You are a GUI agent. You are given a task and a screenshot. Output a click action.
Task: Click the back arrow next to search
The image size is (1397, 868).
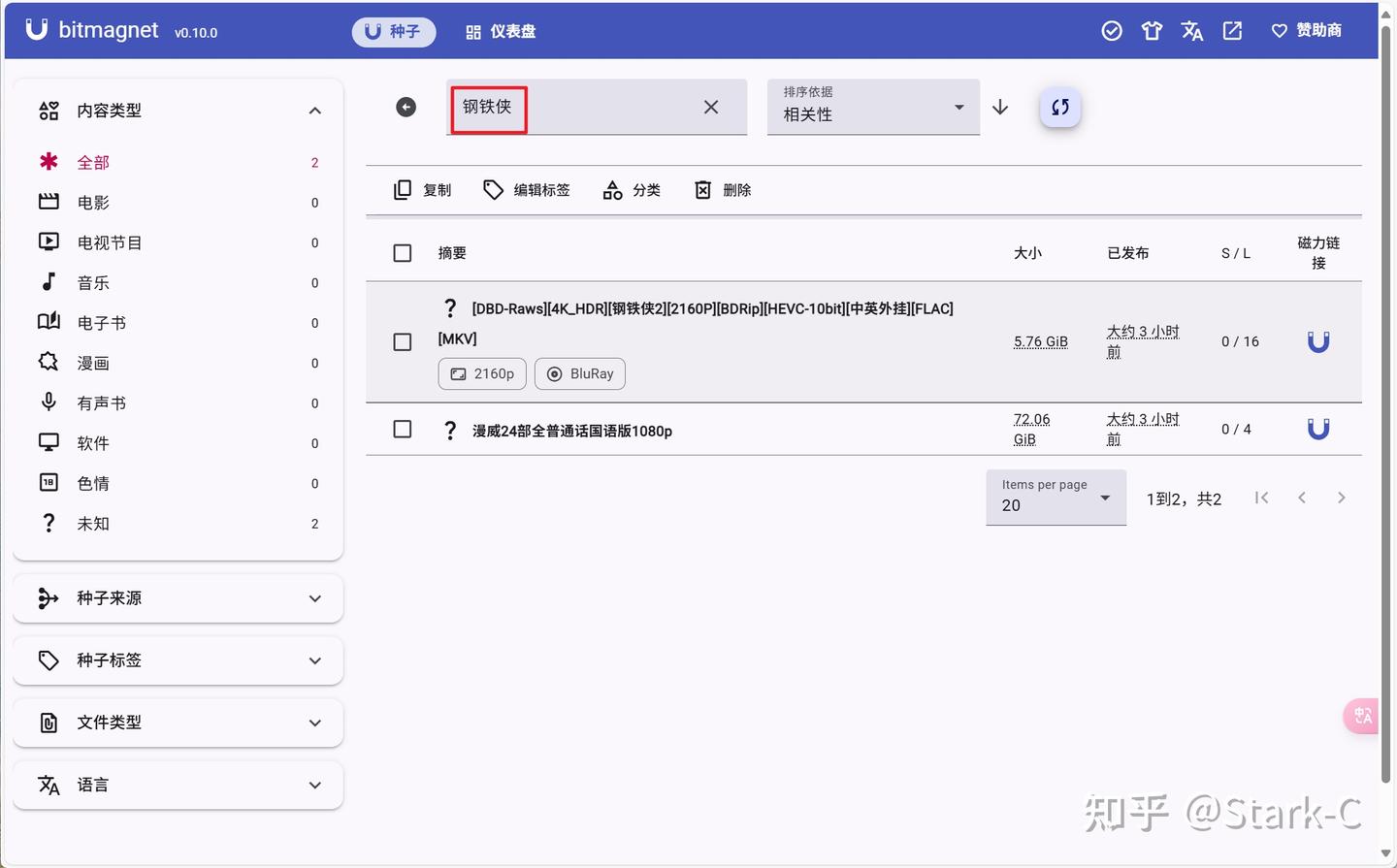[406, 107]
